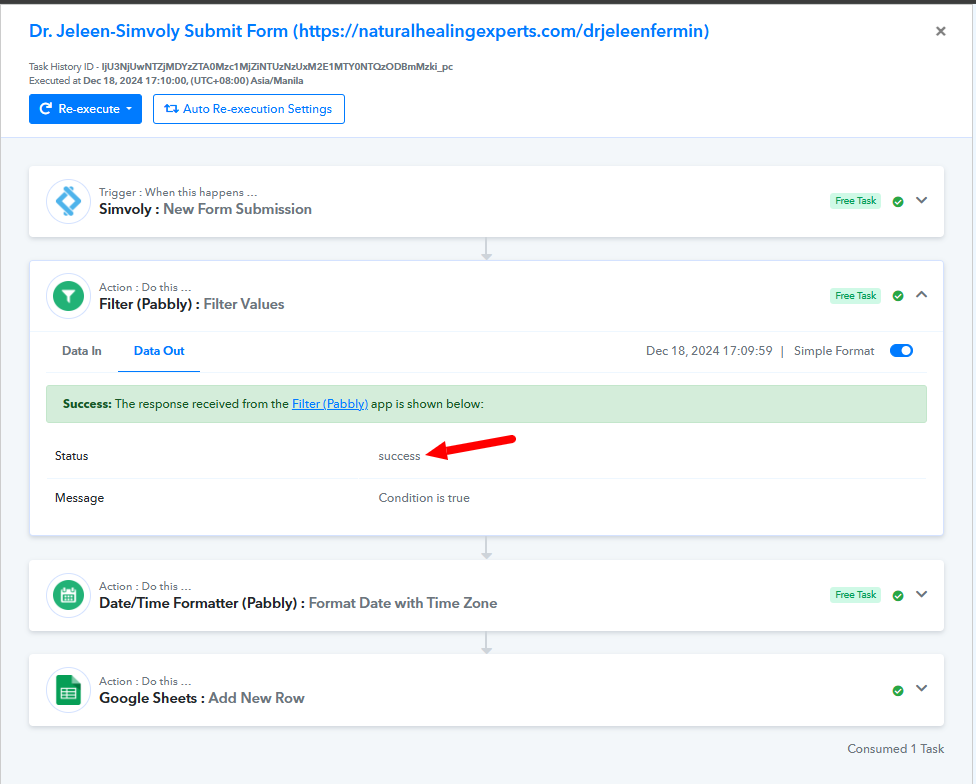976x784 pixels.
Task: Click 'Filter (Pabbly) : Filter Values' title
Action: tap(192, 304)
